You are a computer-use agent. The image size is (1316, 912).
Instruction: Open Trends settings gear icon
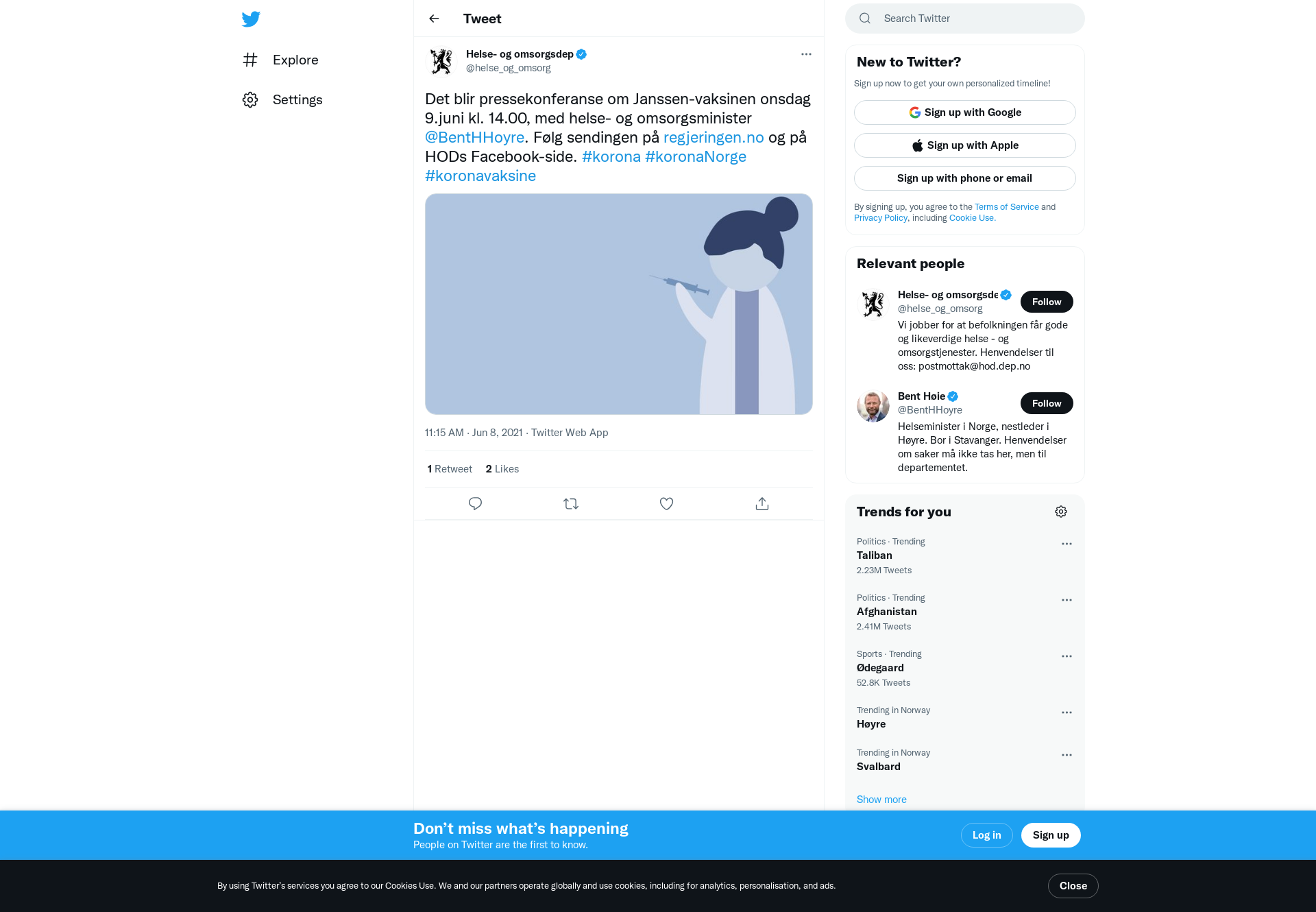(1061, 512)
